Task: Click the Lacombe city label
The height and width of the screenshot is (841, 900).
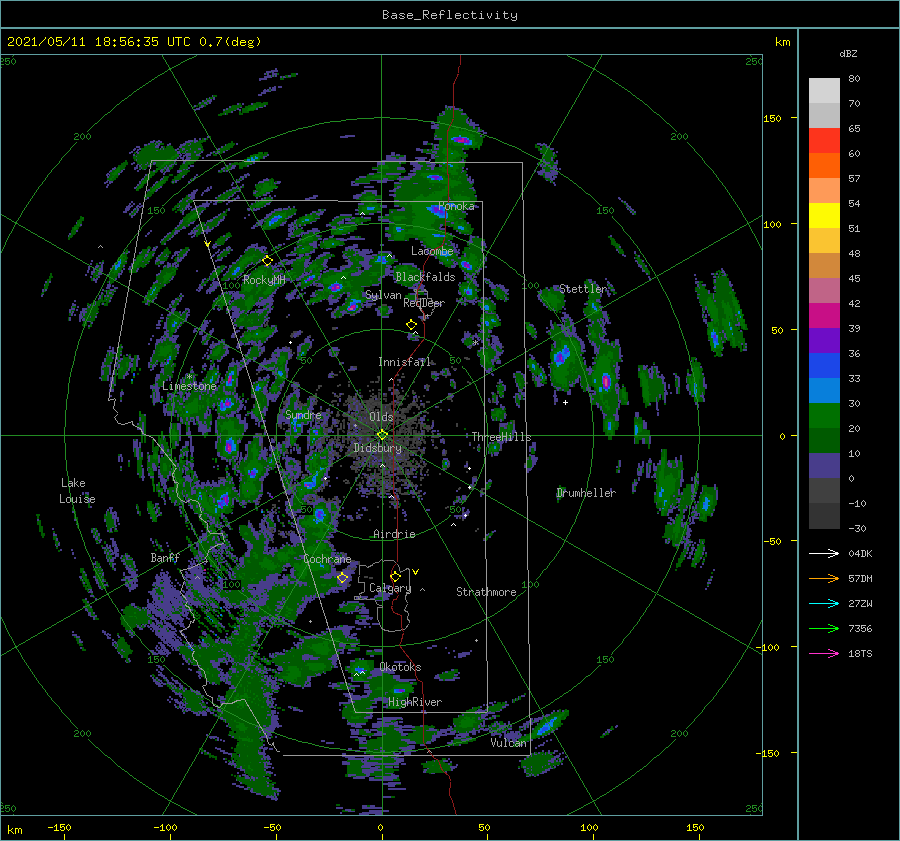Action: pos(432,251)
